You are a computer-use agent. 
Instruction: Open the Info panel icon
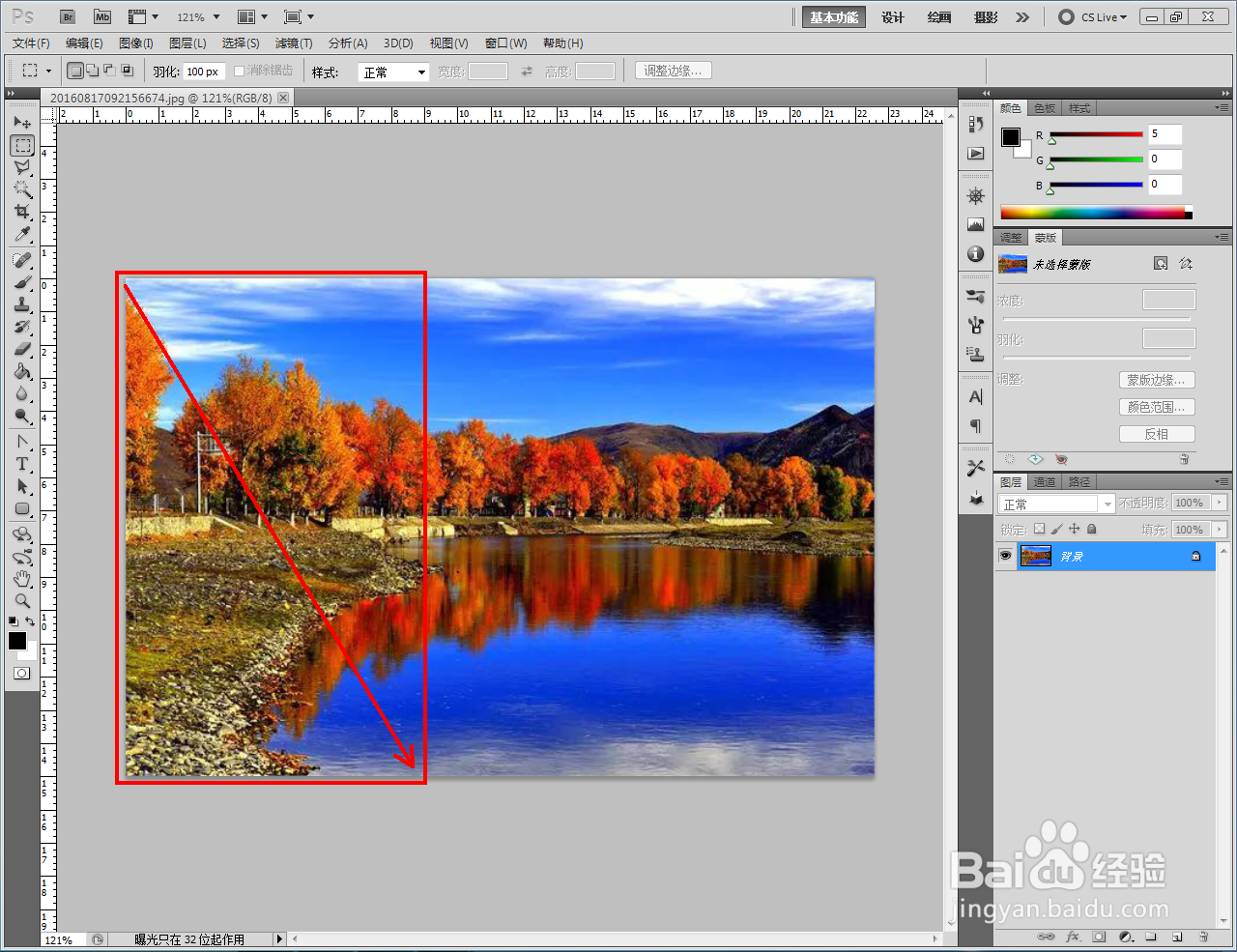coord(976,253)
